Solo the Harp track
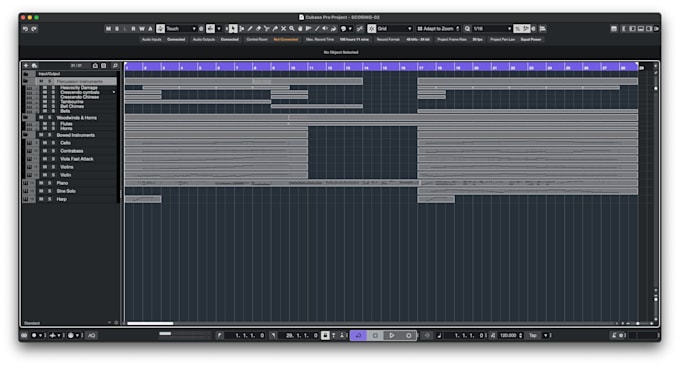Viewport: 680px width, 367px height. pos(49,199)
